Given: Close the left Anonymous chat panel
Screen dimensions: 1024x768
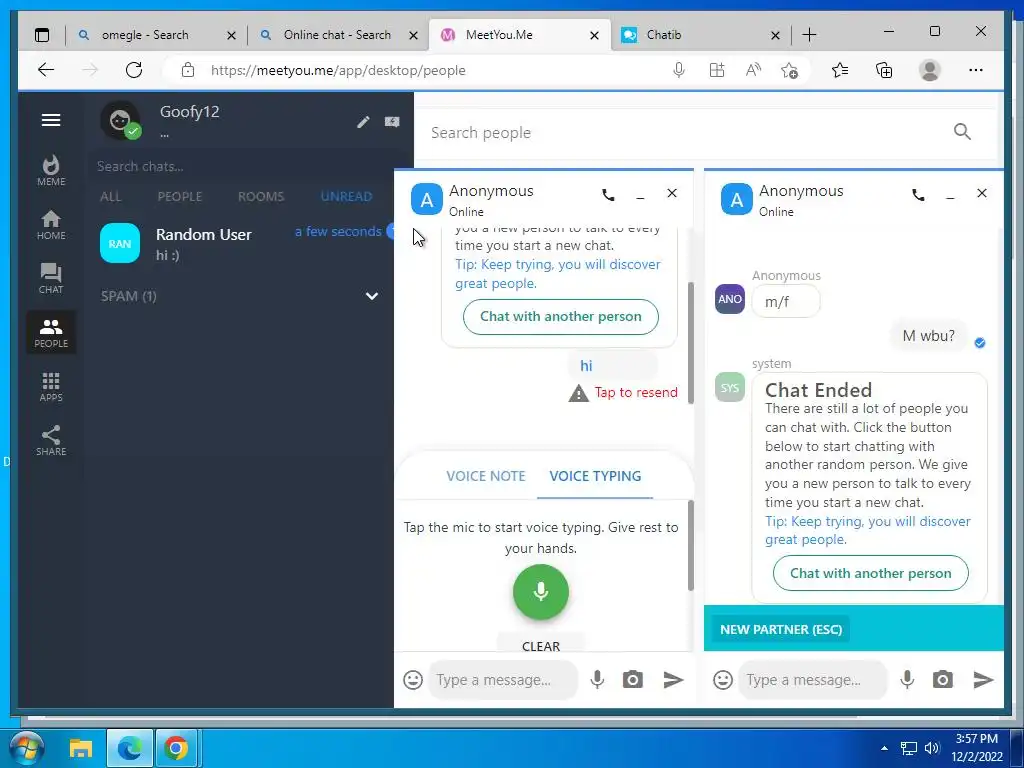Looking at the screenshot, I should (x=672, y=193).
